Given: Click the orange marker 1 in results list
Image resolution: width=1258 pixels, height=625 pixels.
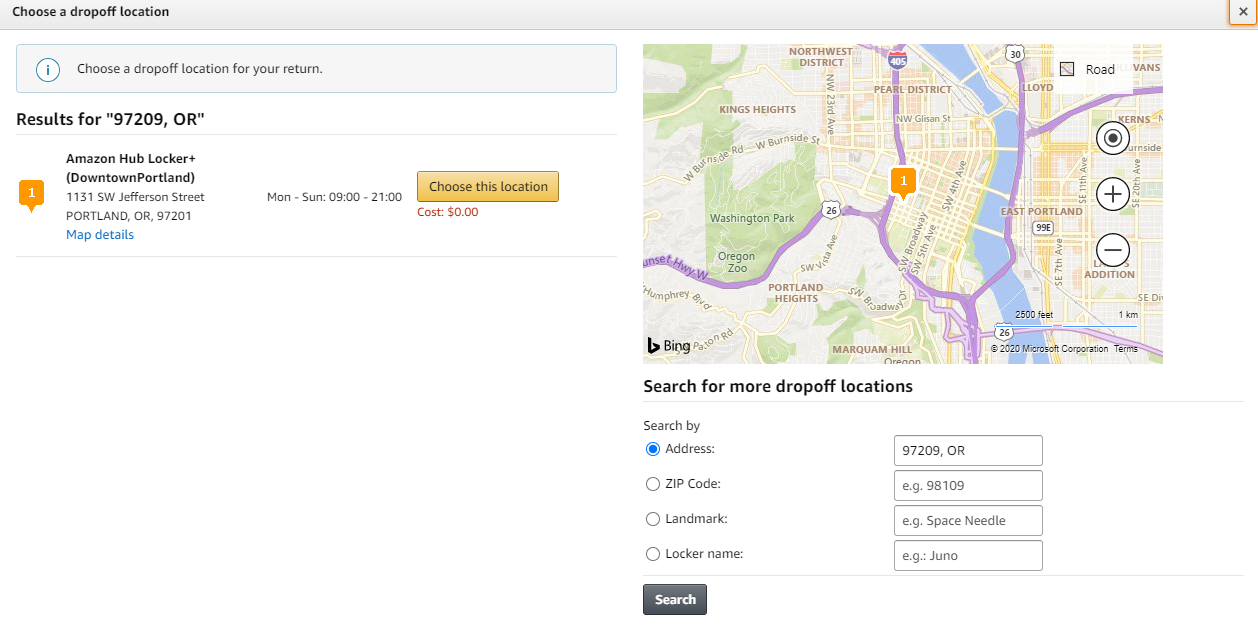Looking at the screenshot, I should tap(31, 193).
